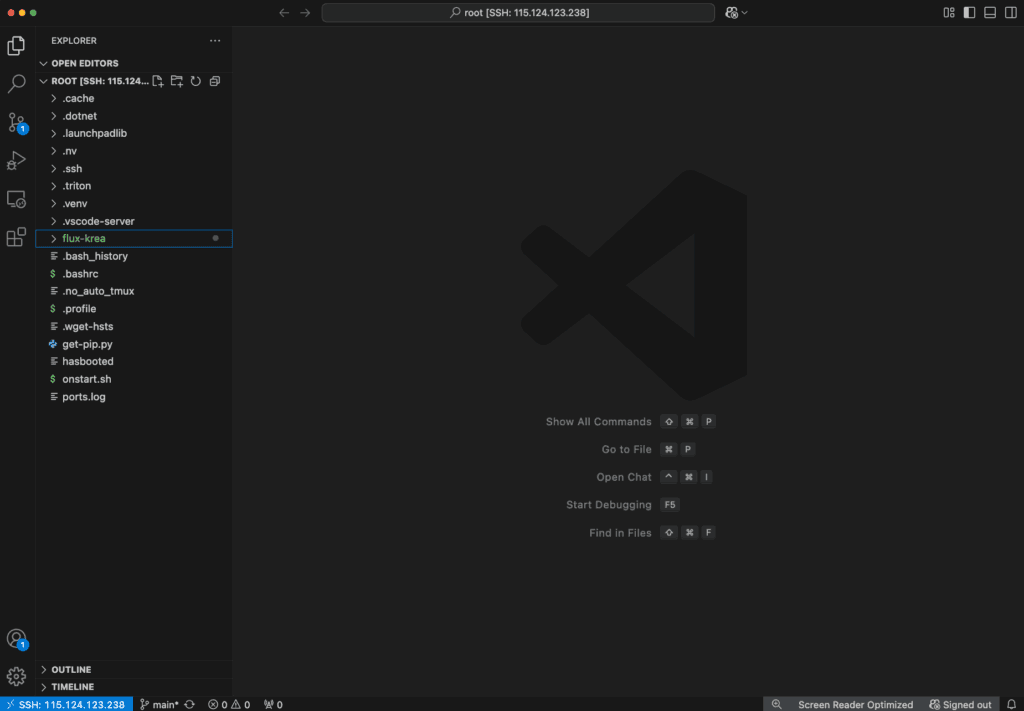The image size is (1024, 711).
Task: Click the New File icon in Explorer header
Action: (158, 81)
